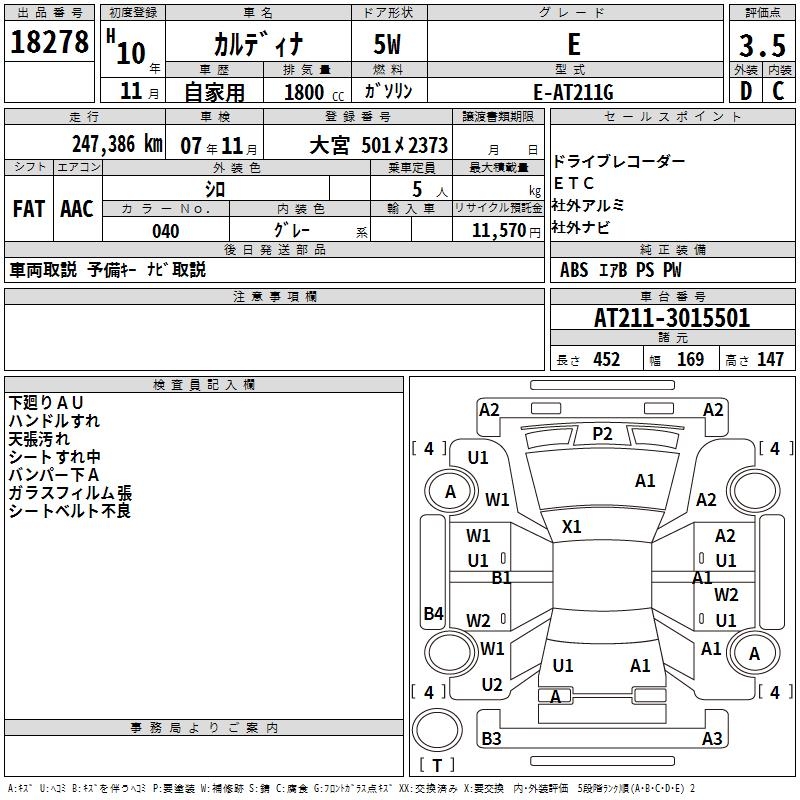Click sales point ETC
Viewport: 800px width, 800px height.
tap(573, 183)
